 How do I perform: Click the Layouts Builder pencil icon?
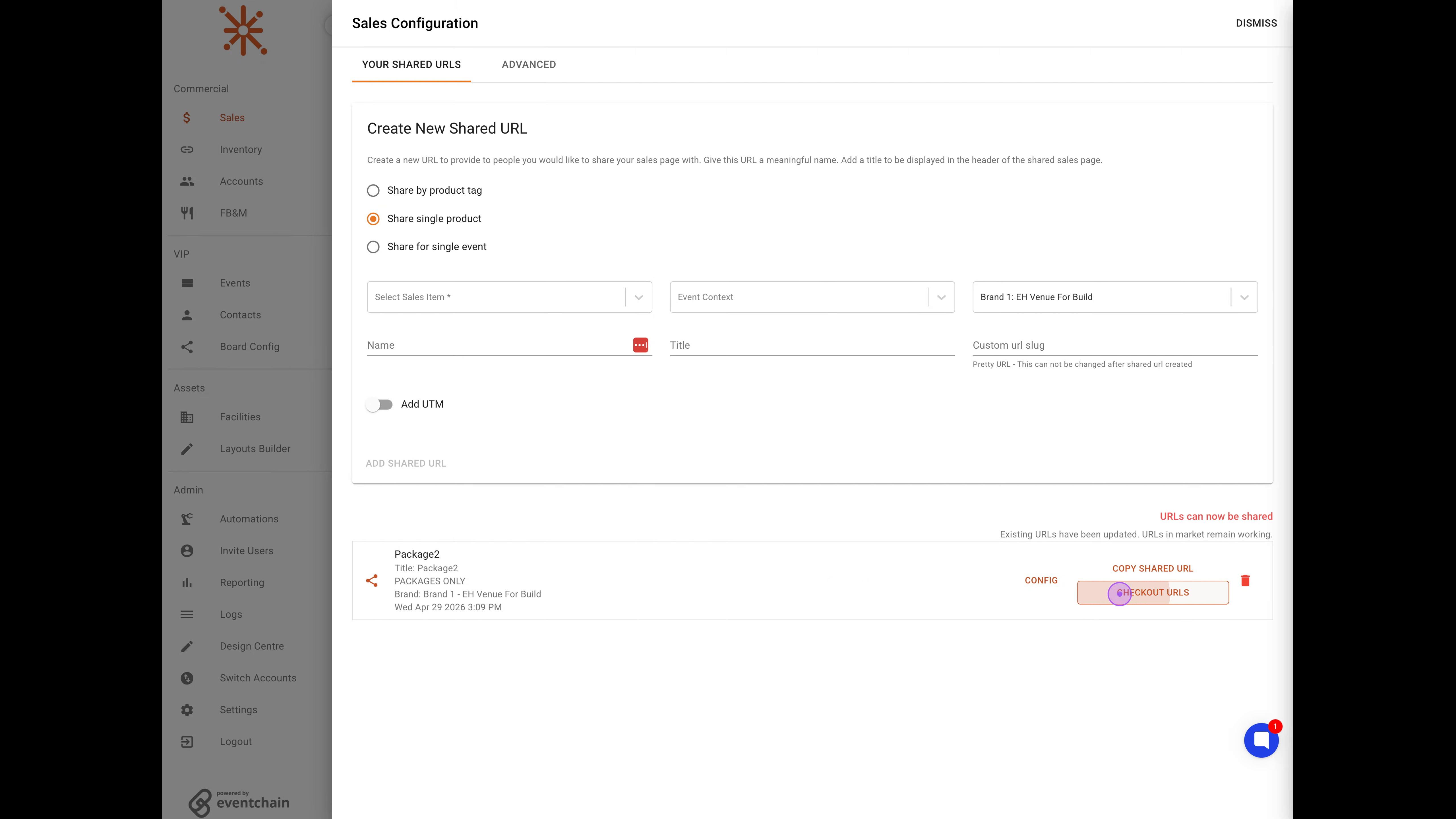tap(187, 449)
